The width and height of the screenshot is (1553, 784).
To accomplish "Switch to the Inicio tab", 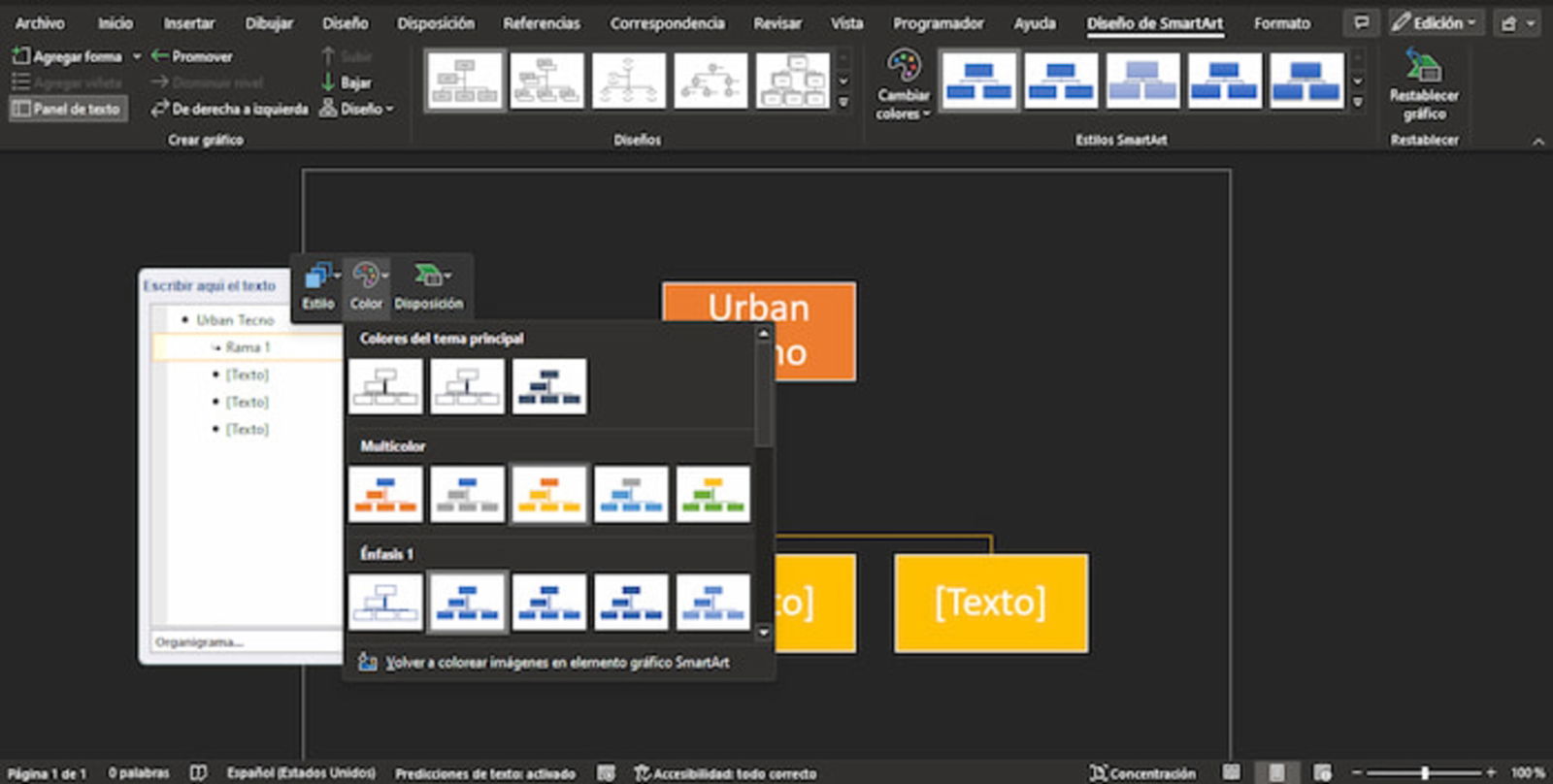I will tap(115, 23).
